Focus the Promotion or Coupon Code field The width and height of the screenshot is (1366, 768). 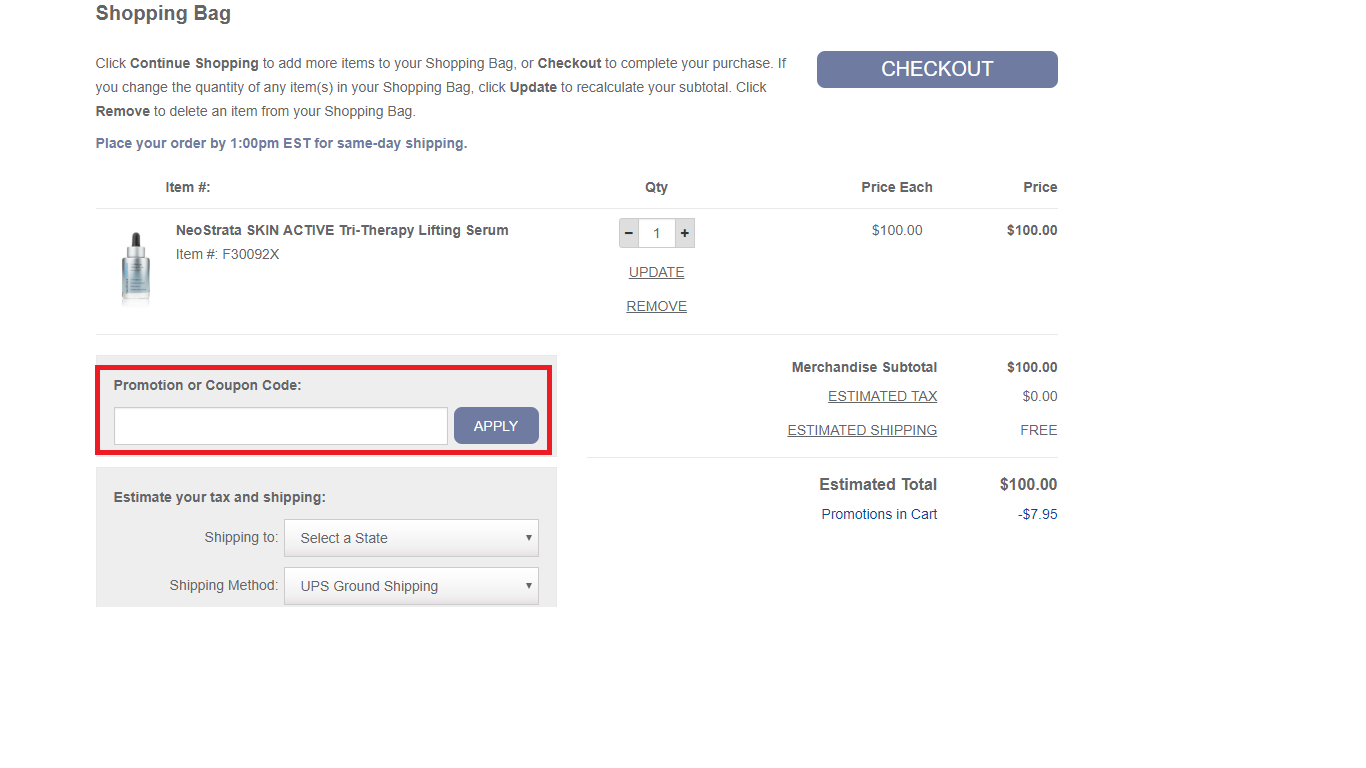[x=281, y=426]
